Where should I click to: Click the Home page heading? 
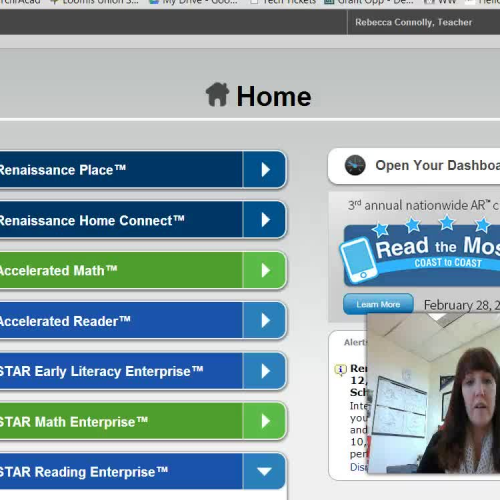click(x=273, y=97)
